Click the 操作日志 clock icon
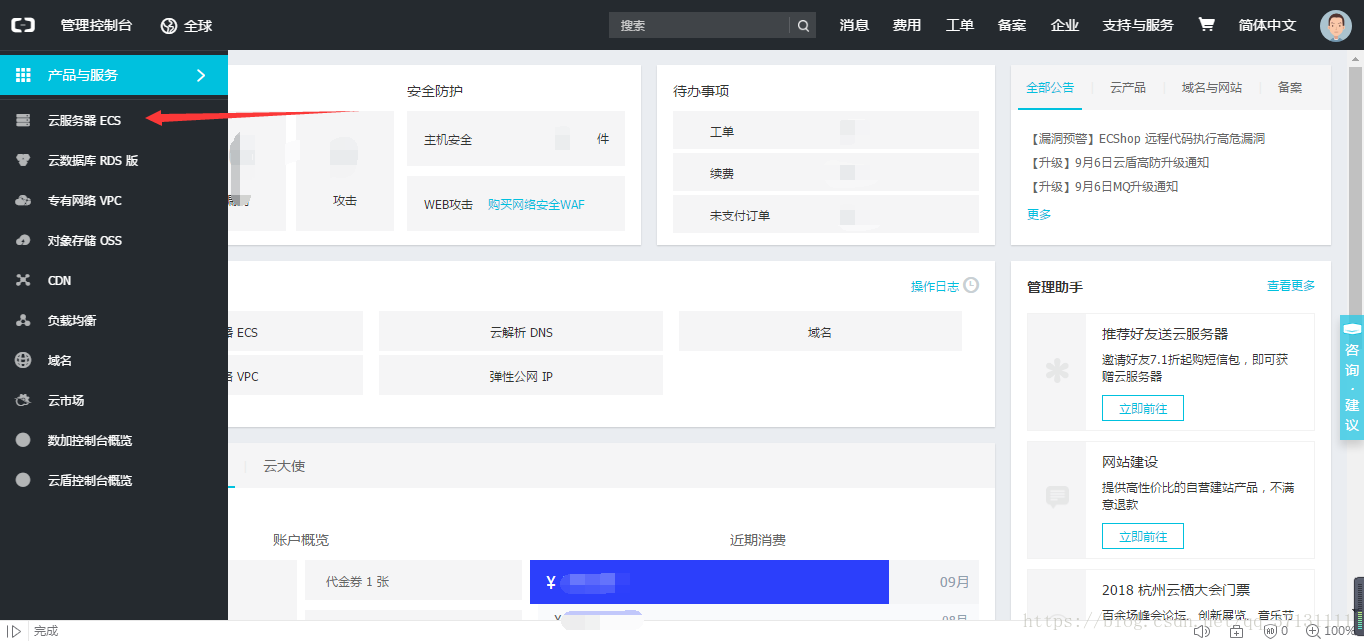This screenshot has width=1364, height=641. pos(971,285)
